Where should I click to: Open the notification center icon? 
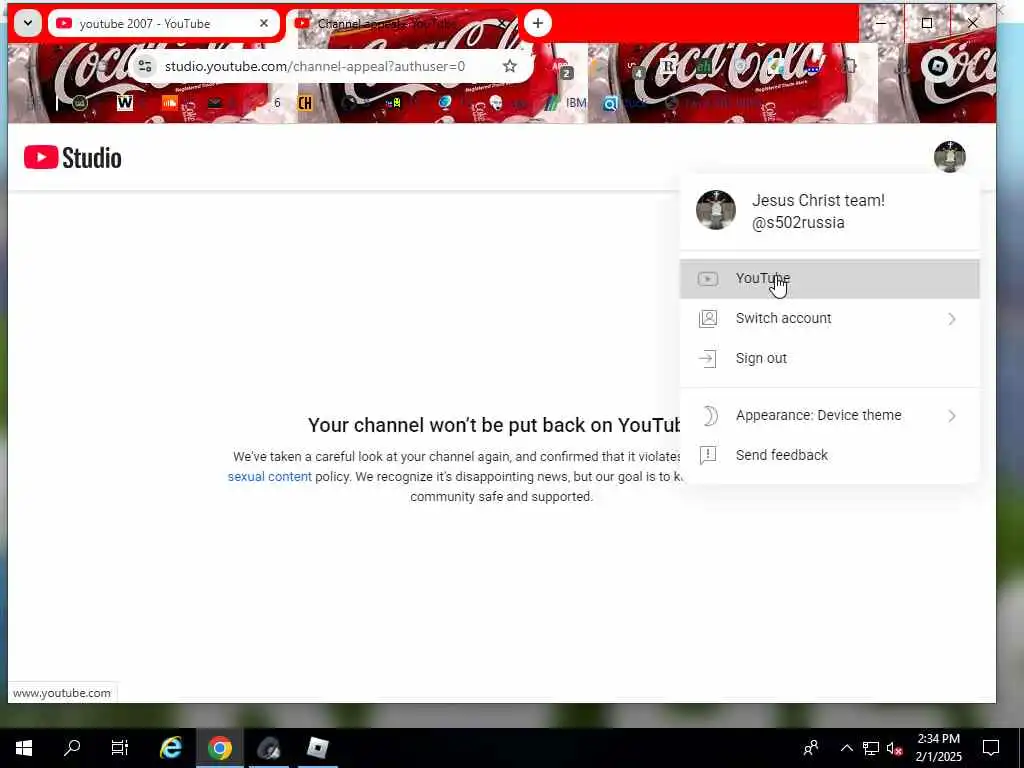click(991, 748)
